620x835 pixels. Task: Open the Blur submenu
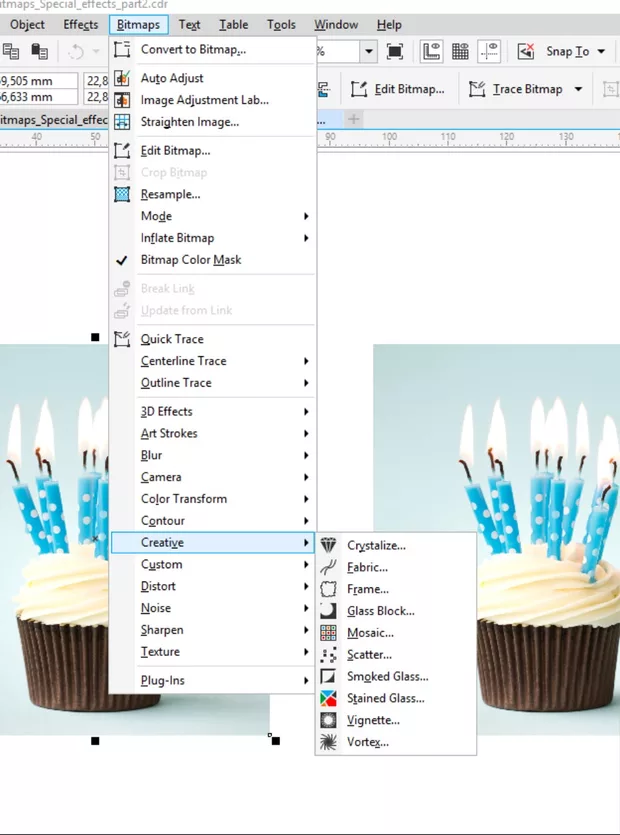(213, 455)
